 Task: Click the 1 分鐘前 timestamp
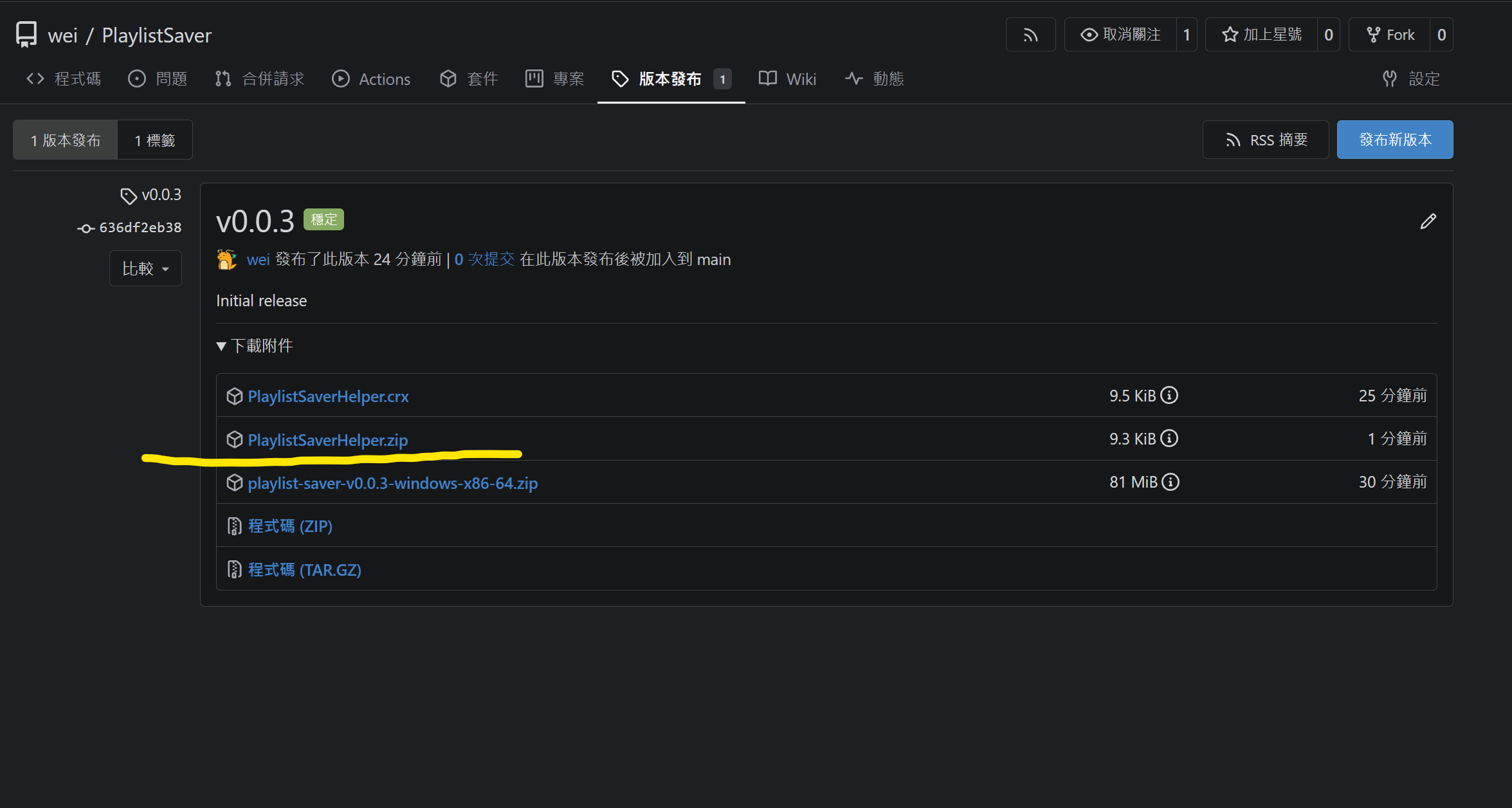pos(1397,439)
